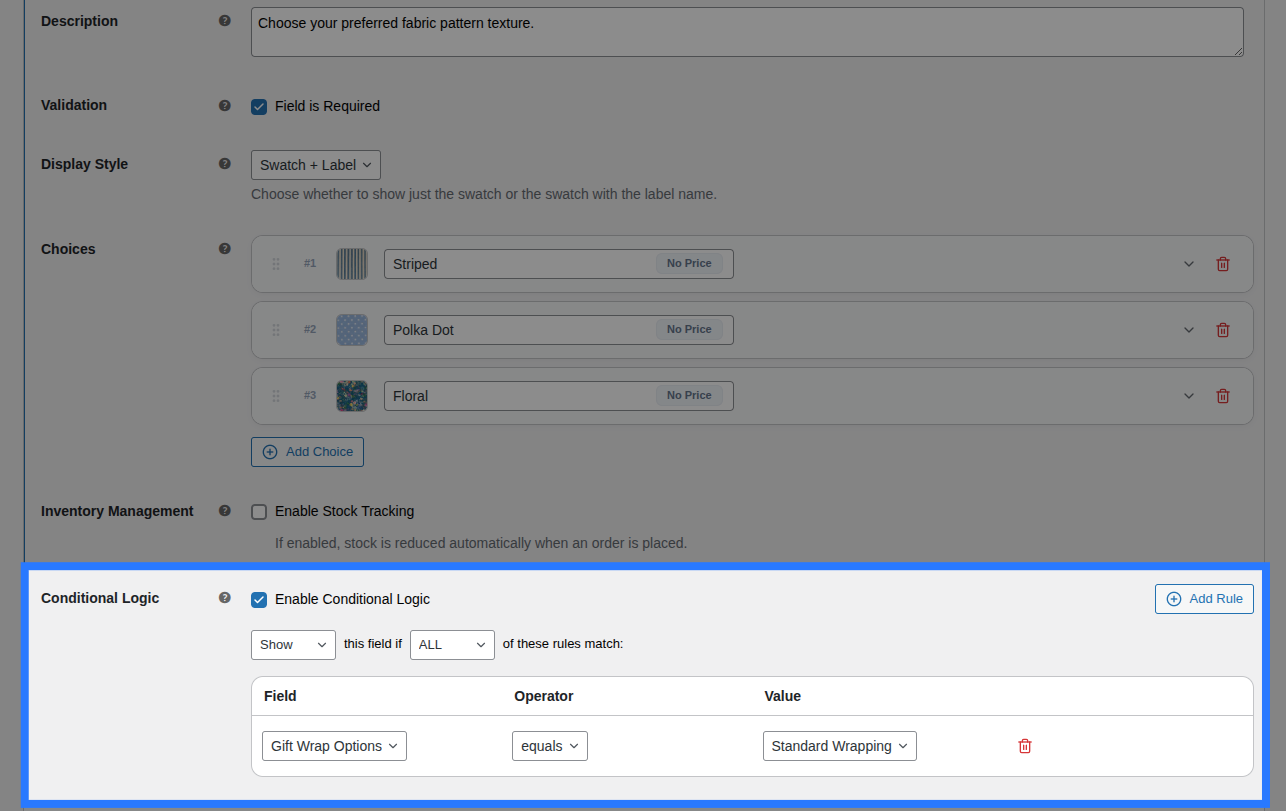This screenshot has height=811, width=1286.
Task: Grab drag handle of Polka Dot choice
Action: [x=276, y=330]
